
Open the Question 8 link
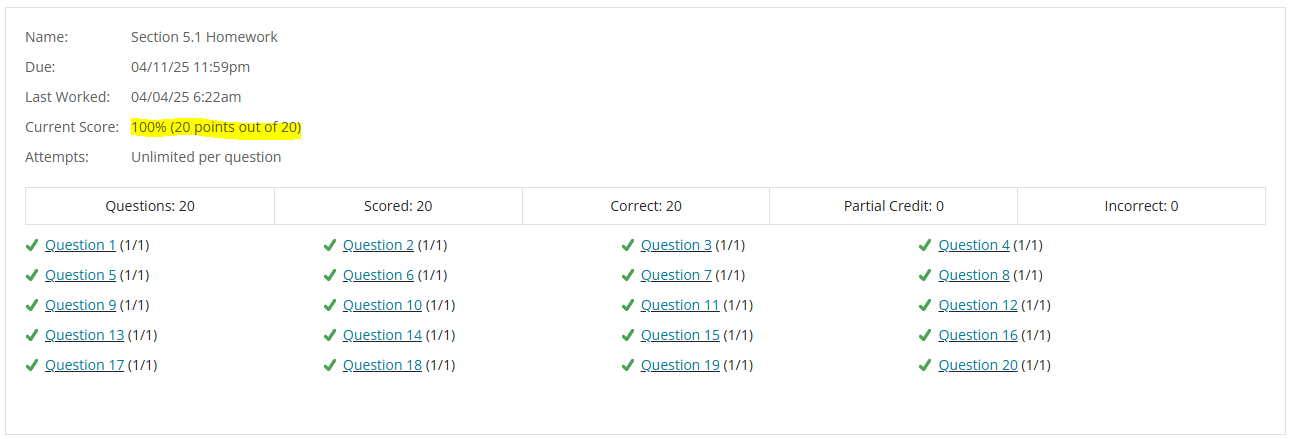click(x=974, y=275)
